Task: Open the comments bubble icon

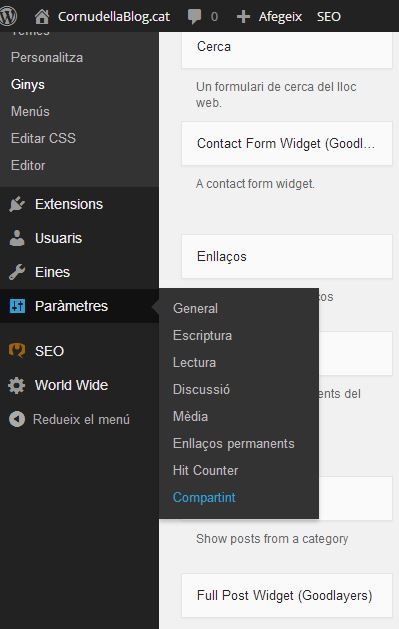Action: pyautogui.click(x=194, y=16)
